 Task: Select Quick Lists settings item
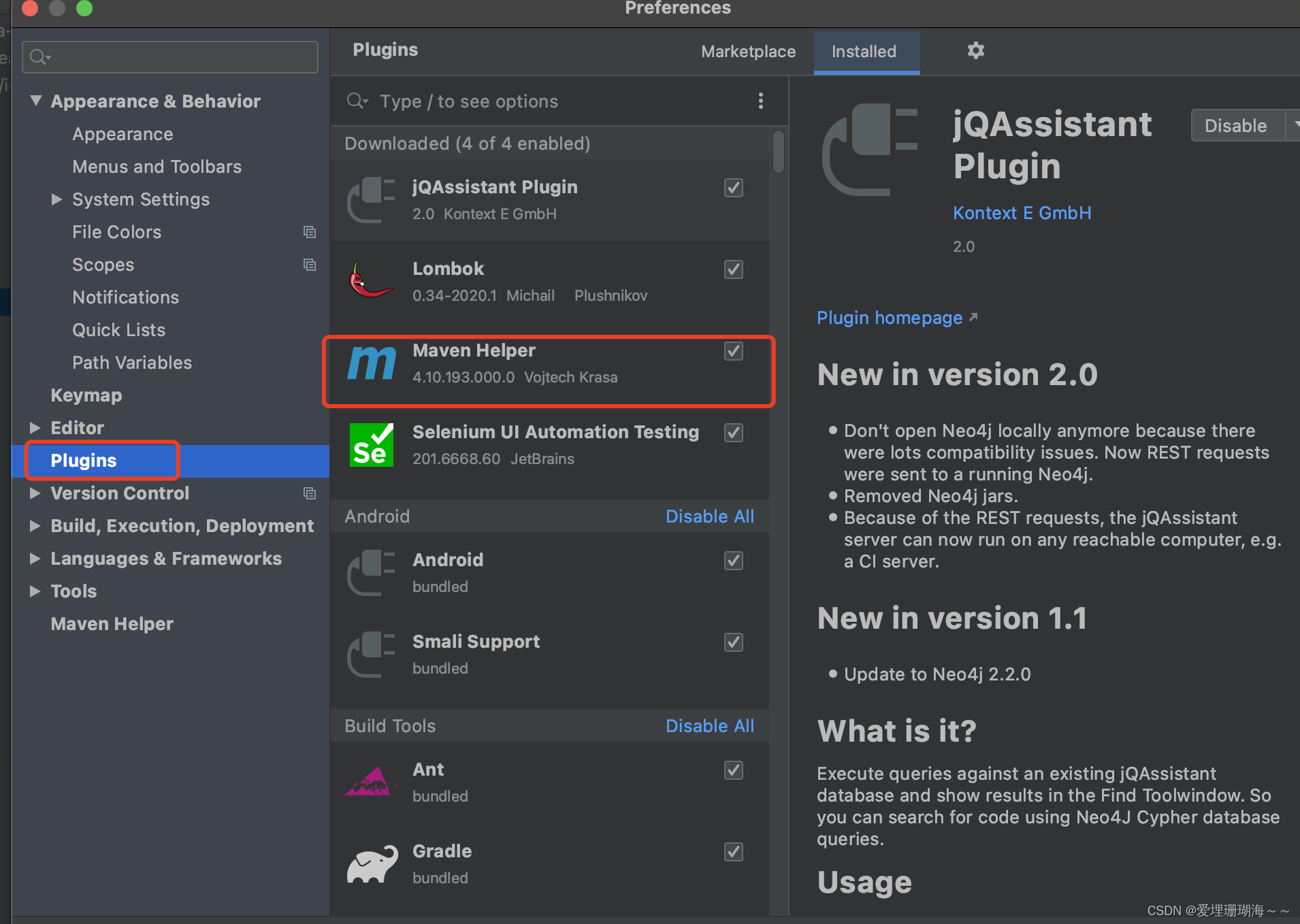(119, 330)
